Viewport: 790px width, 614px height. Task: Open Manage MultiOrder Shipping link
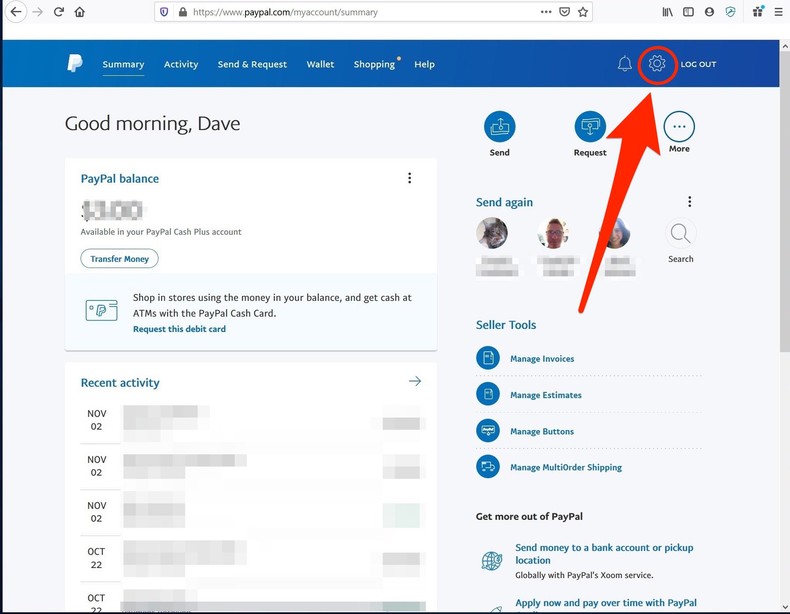point(565,467)
